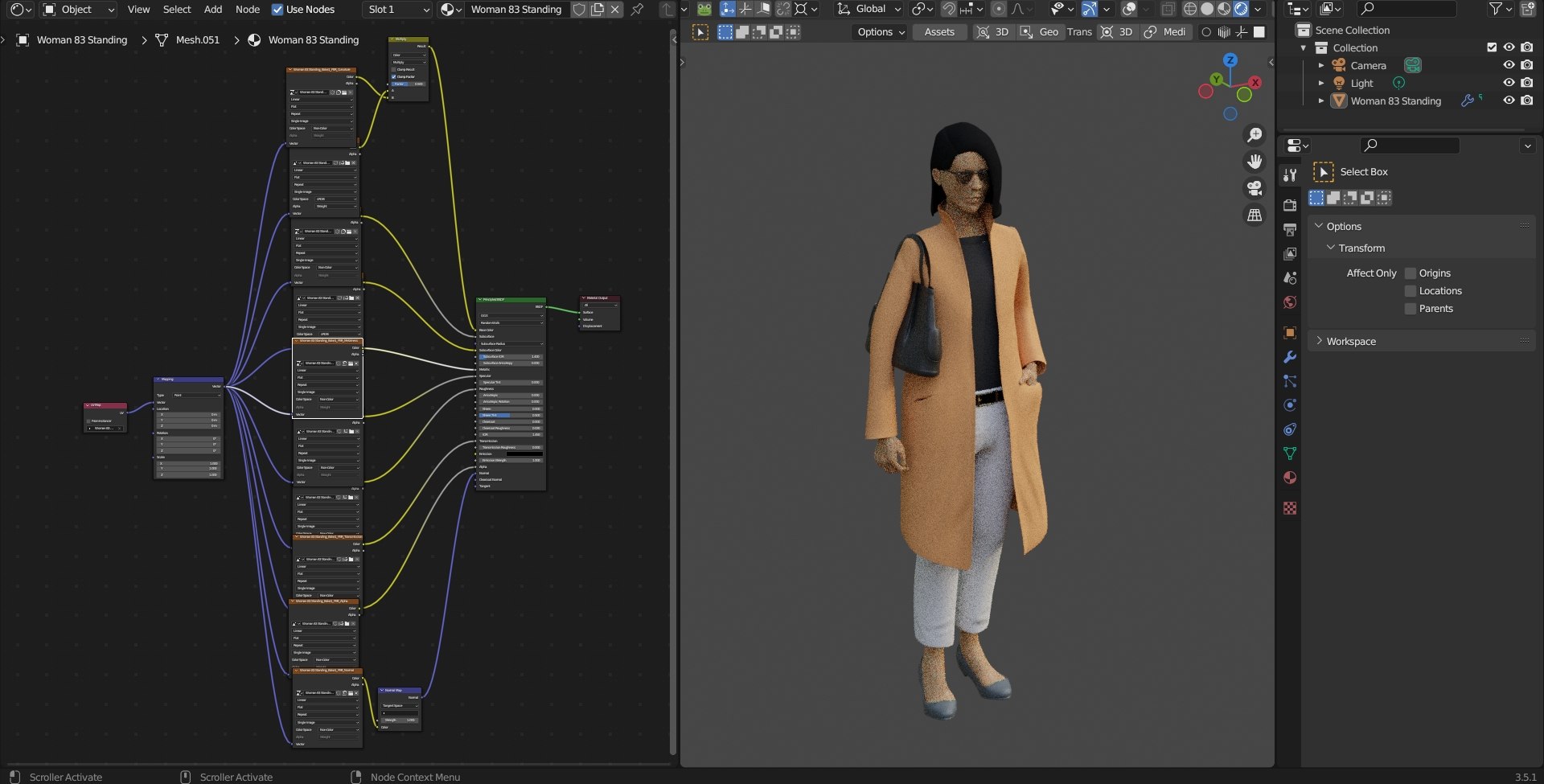
Task: Enable Affect Only Parents checkbox
Action: pyautogui.click(x=1410, y=309)
